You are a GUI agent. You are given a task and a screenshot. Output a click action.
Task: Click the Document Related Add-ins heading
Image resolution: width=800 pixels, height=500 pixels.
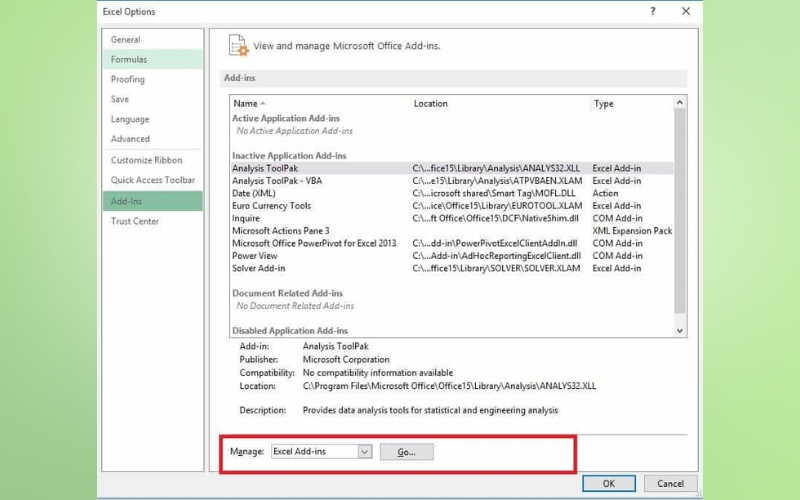click(x=287, y=293)
